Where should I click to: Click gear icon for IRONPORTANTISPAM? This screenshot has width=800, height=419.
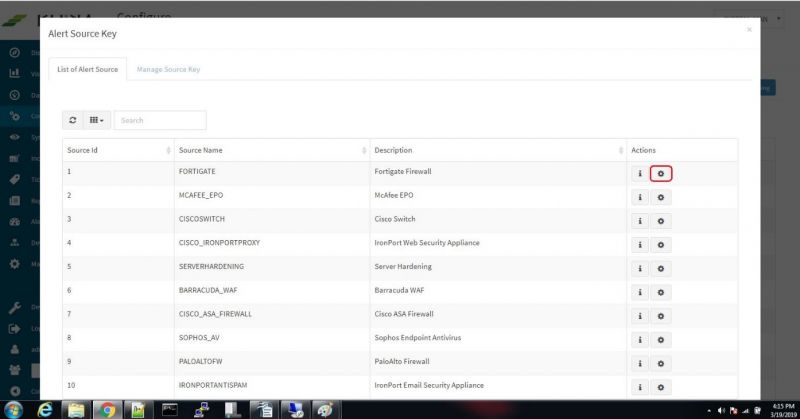(661, 387)
